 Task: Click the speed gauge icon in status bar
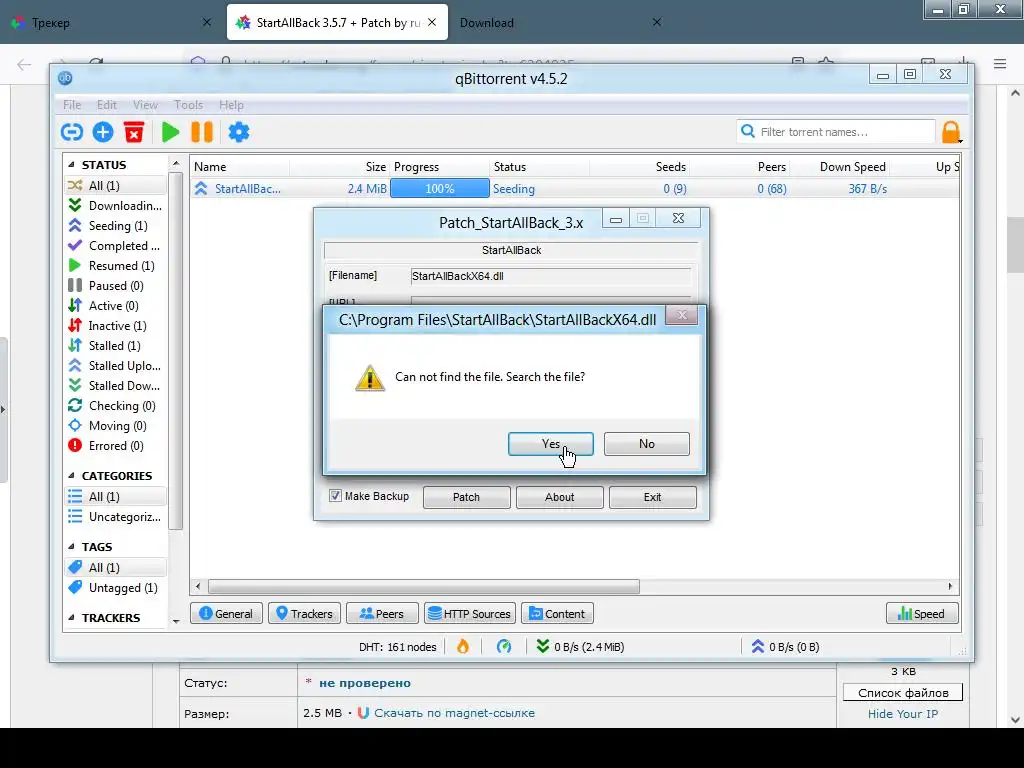coord(504,647)
